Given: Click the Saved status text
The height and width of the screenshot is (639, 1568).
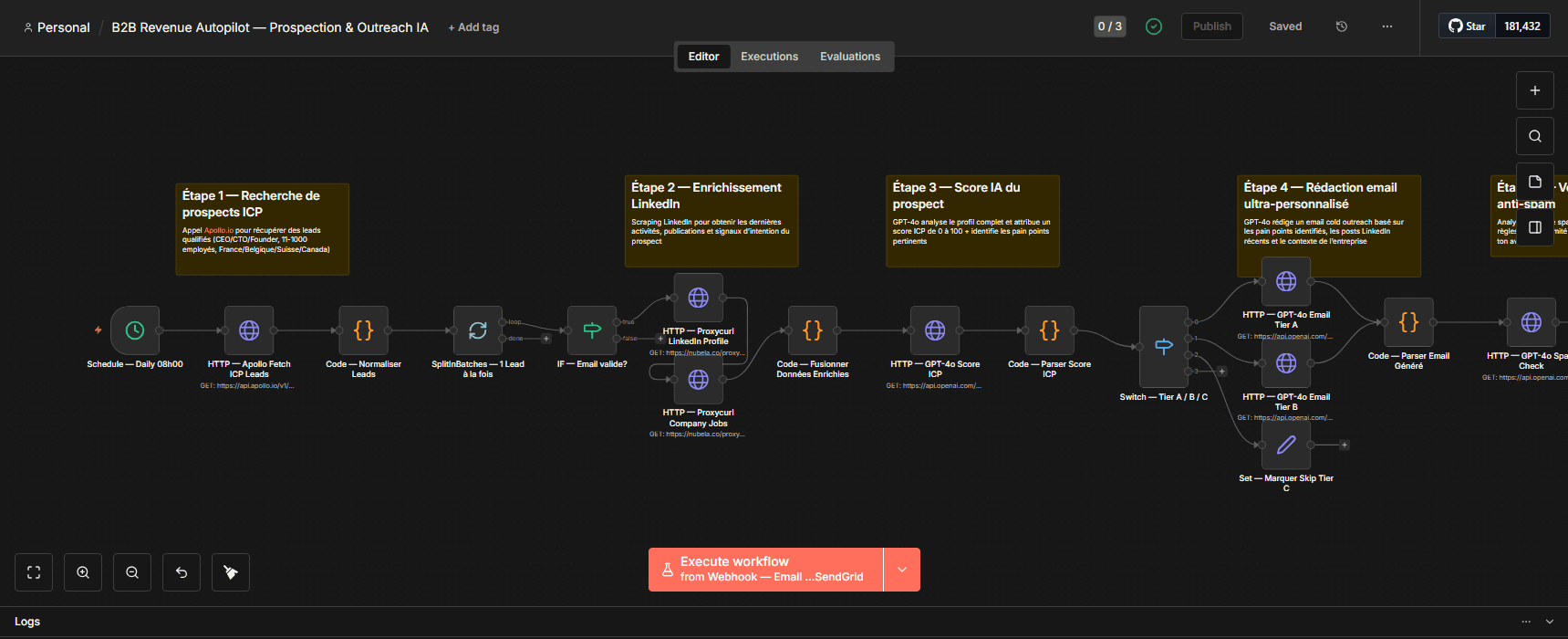Looking at the screenshot, I should [x=1285, y=26].
